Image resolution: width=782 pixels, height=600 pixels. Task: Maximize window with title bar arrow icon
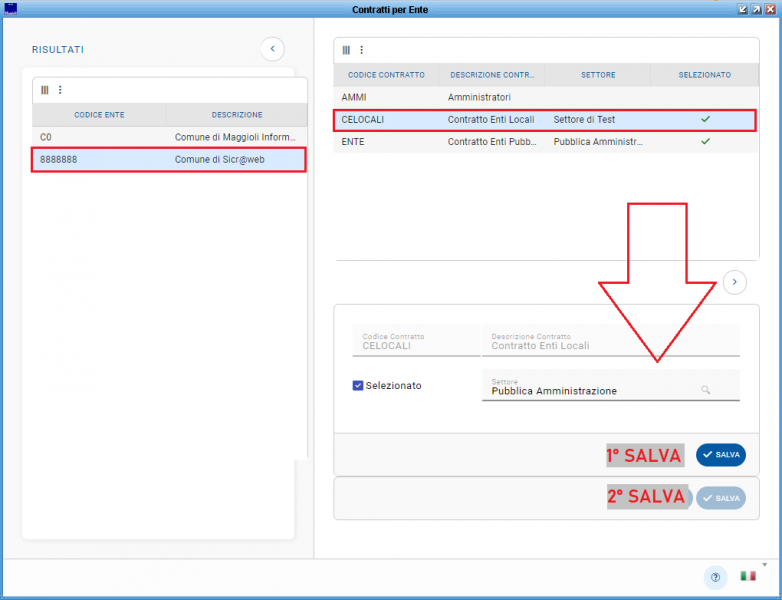[757, 9]
